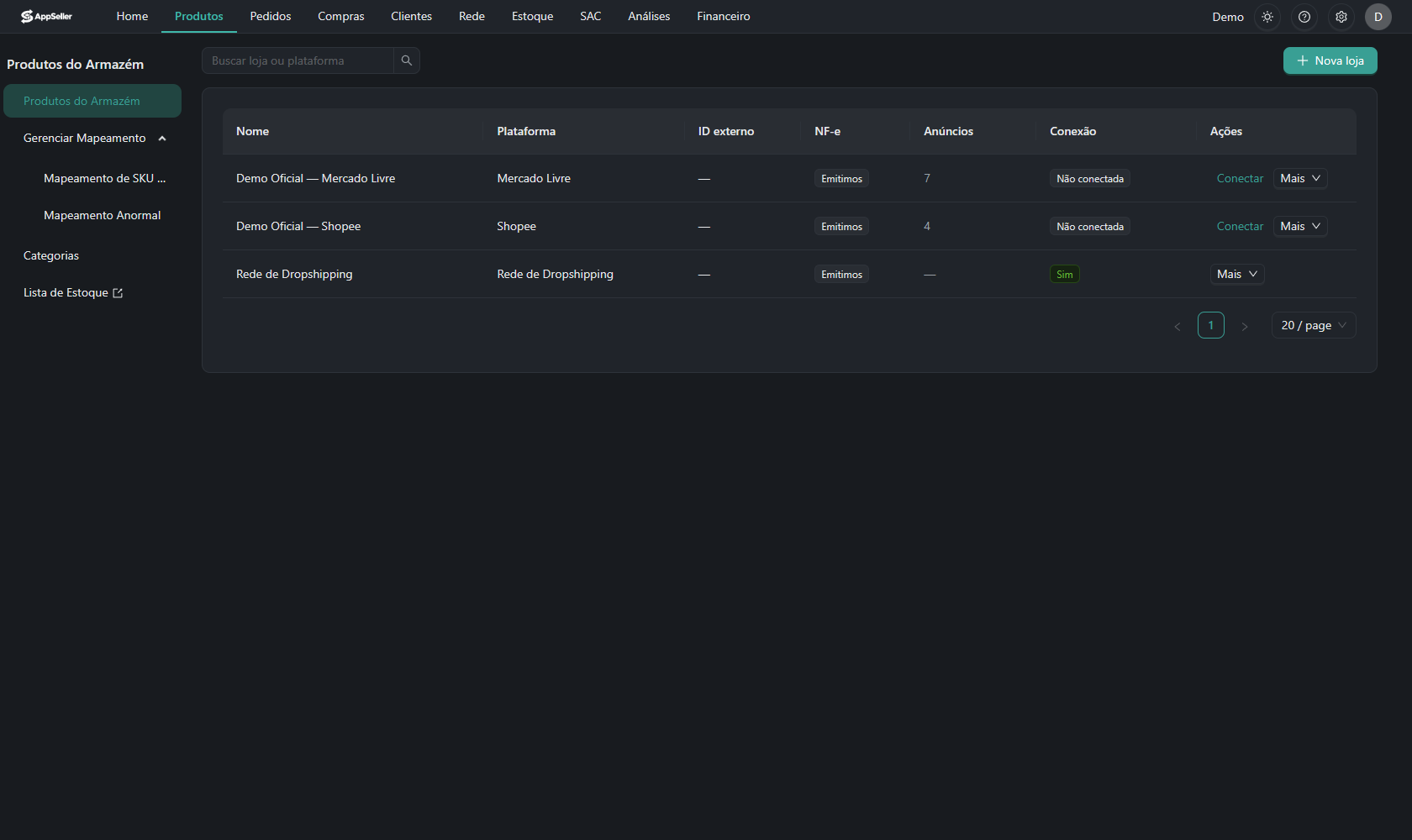Click Demo Oficial — Shopee name
The height and width of the screenshot is (840, 1412).
[298, 226]
